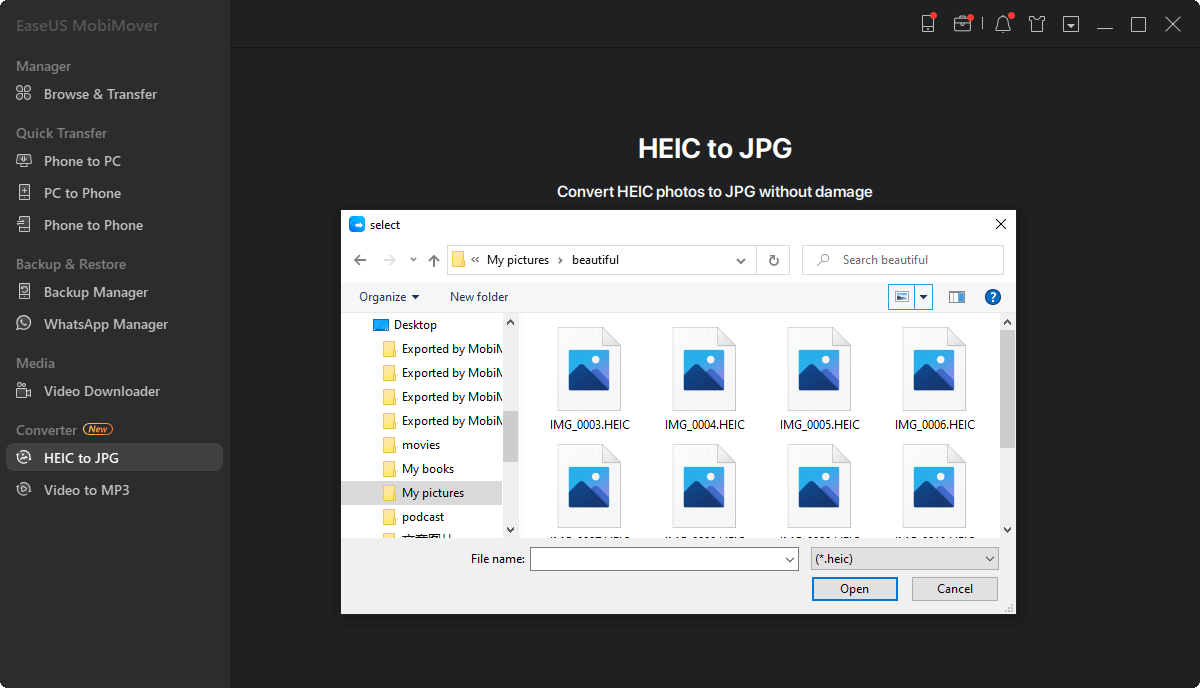The image size is (1200, 688).
Task: Click the PC to Phone icon
Action: pyautogui.click(x=24, y=193)
